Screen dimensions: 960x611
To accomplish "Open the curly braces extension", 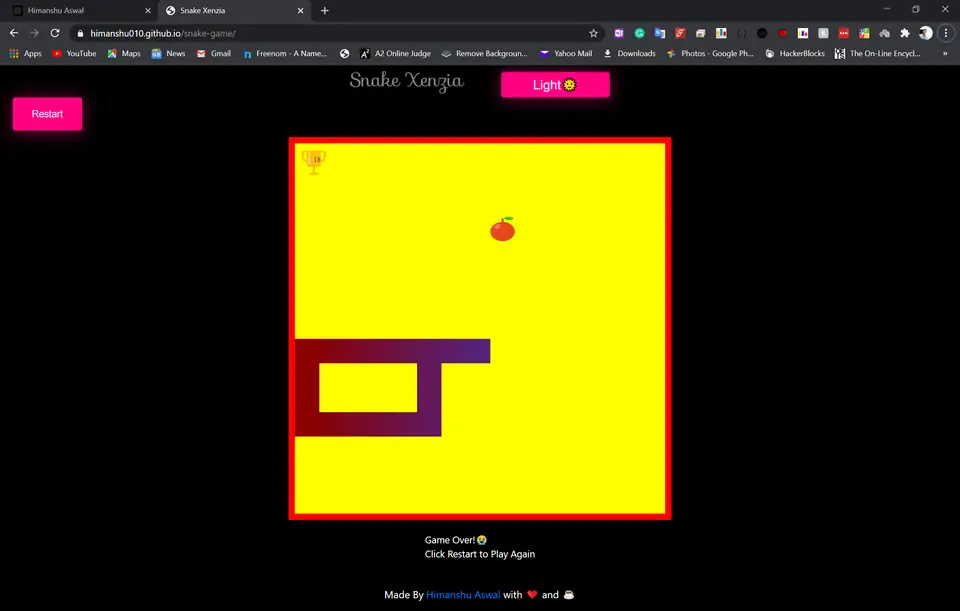I will pyautogui.click(x=741, y=33).
